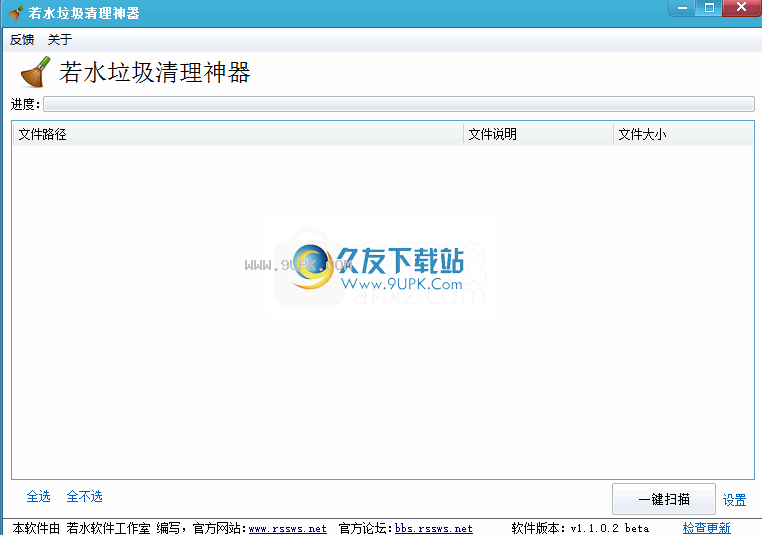
Task: Open forum link bbs.rssws.net
Action: [434, 528]
